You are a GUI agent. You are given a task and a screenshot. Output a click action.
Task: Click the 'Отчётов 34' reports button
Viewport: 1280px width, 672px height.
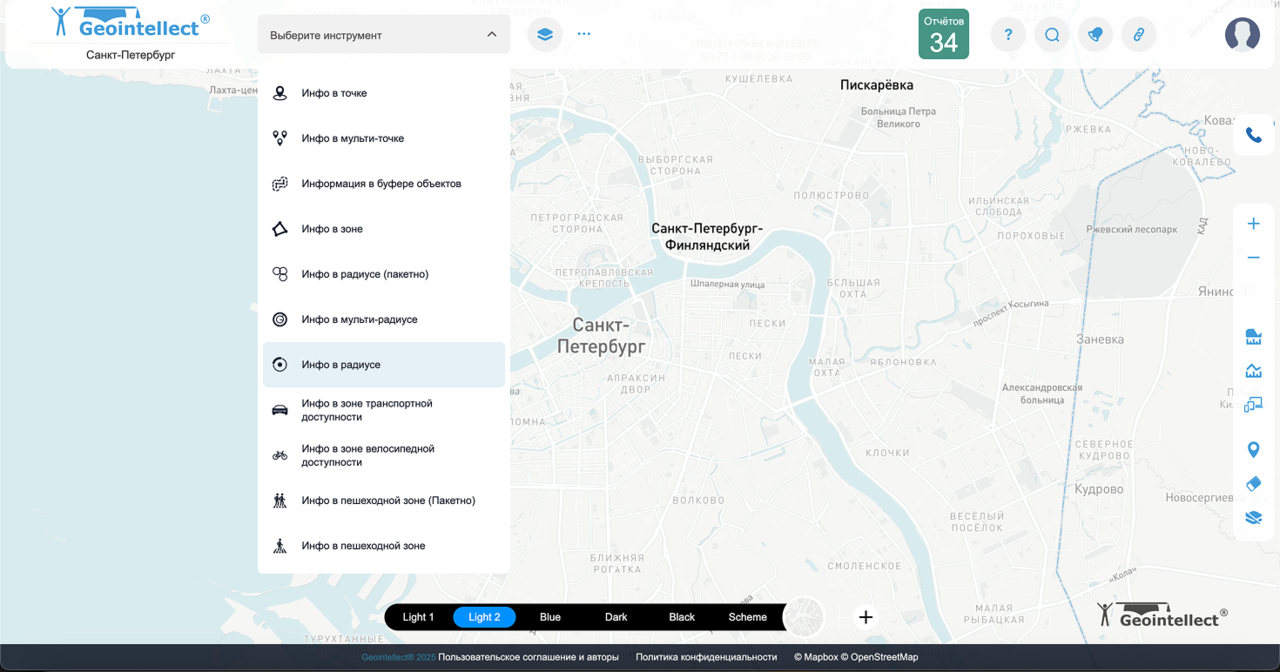click(x=943, y=35)
